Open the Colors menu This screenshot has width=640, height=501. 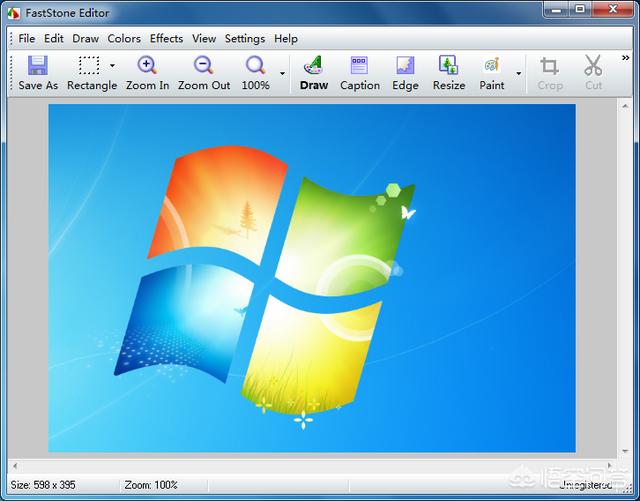(x=124, y=39)
